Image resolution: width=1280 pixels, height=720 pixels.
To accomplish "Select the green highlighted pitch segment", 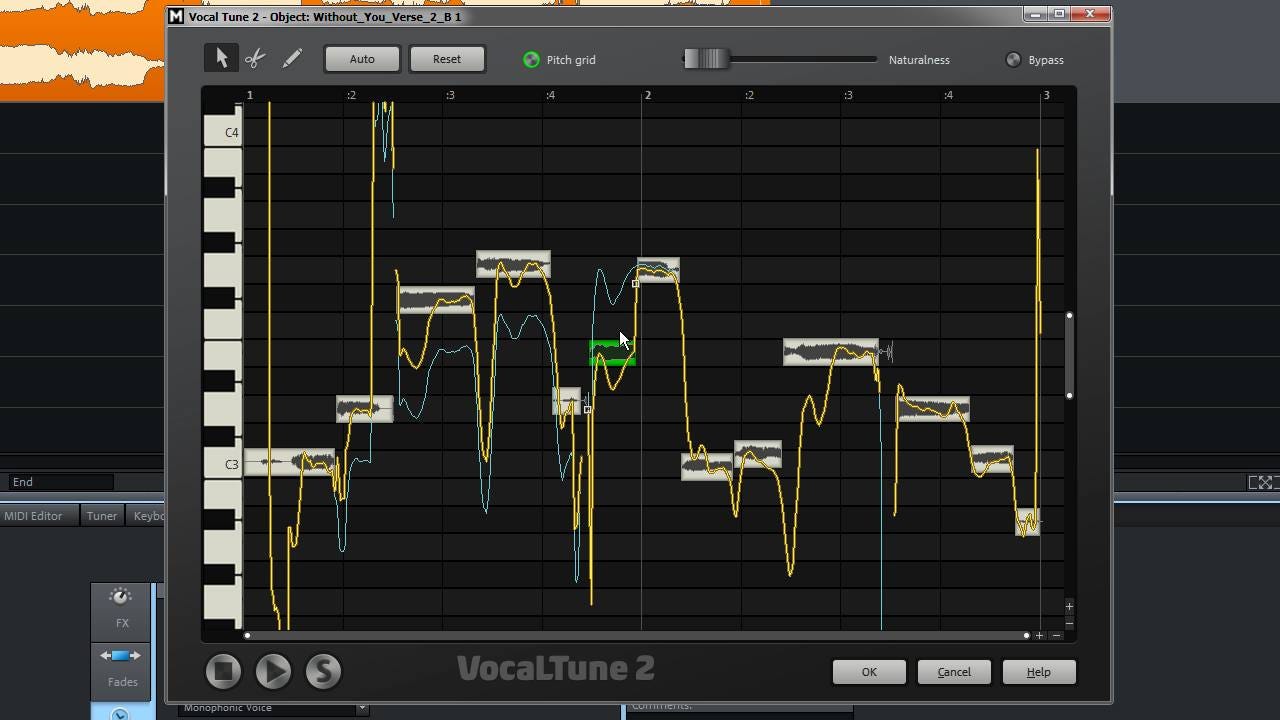I will 612,353.
